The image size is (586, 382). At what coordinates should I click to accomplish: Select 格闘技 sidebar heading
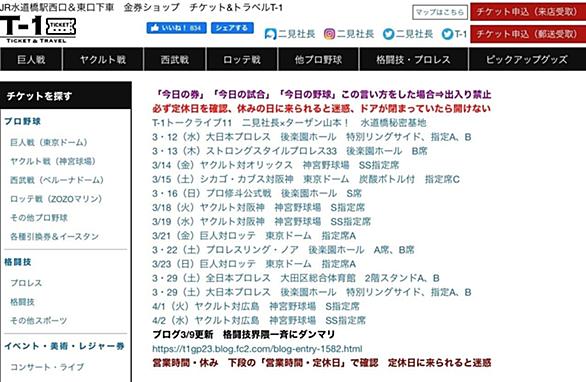[18, 262]
